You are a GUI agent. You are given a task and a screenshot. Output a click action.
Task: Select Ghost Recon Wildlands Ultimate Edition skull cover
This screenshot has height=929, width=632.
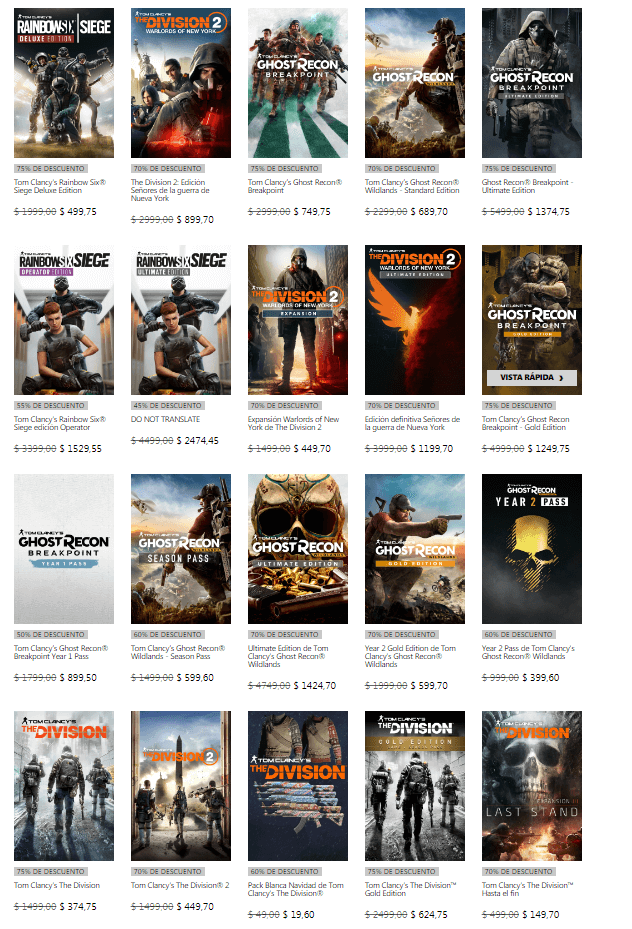coord(298,548)
